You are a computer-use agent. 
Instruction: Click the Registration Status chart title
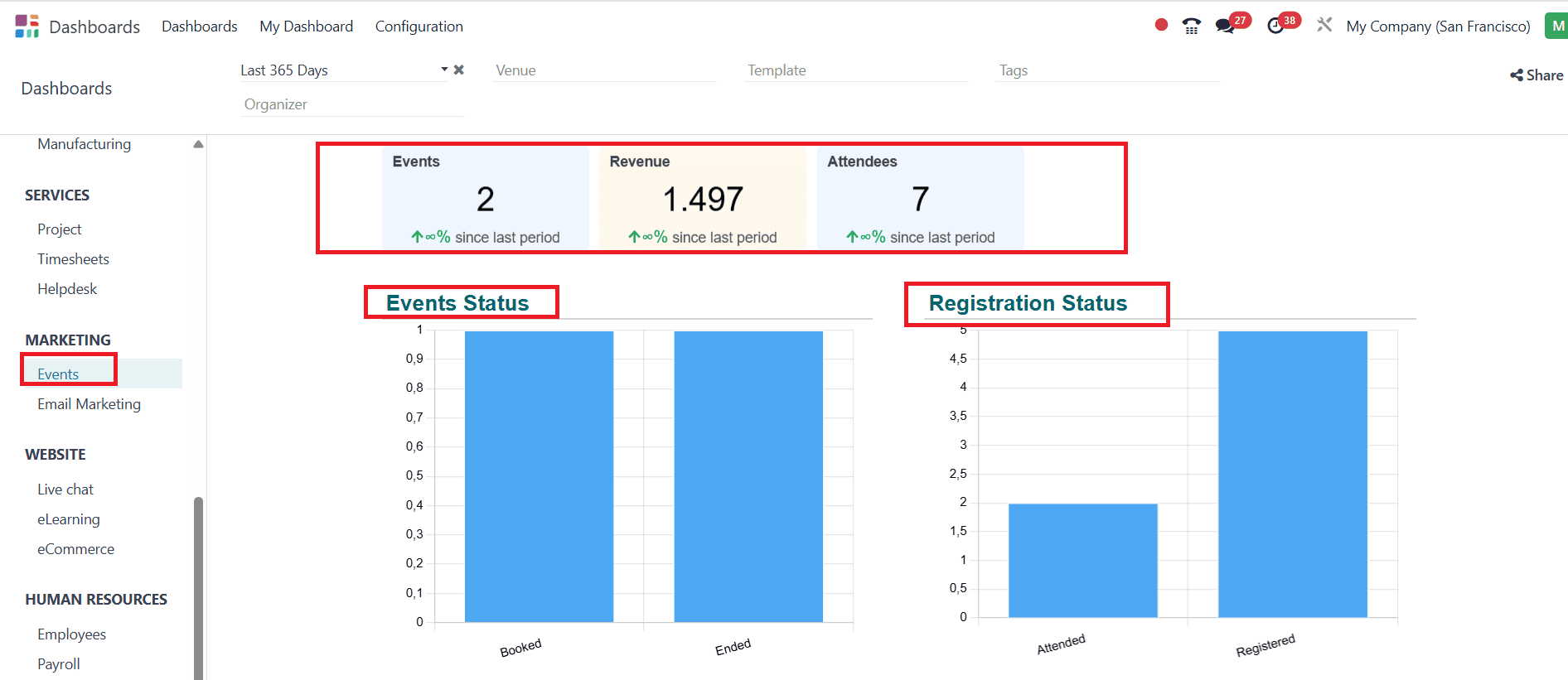pos(1028,303)
